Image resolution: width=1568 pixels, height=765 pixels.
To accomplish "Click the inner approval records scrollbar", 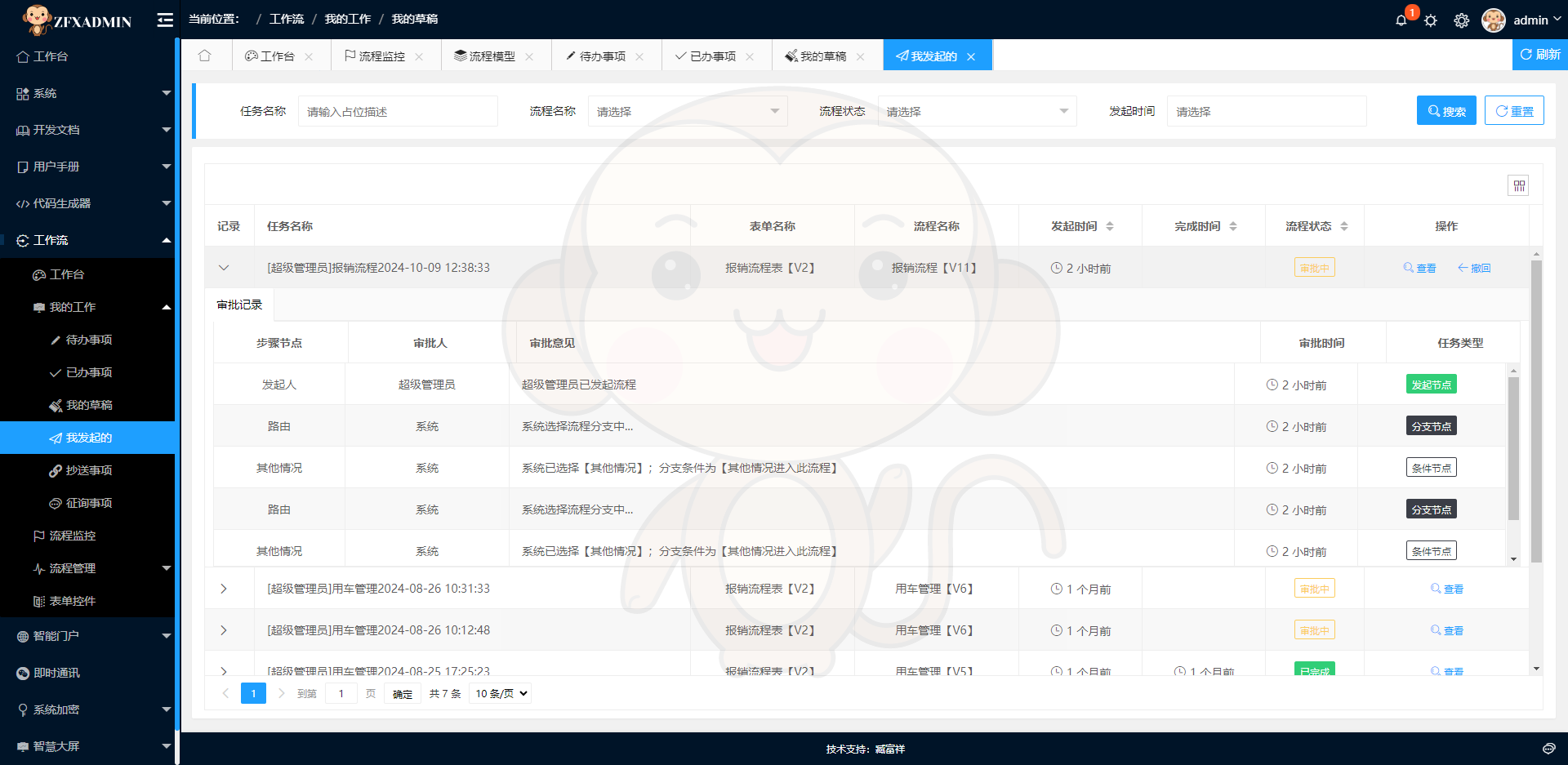I will point(1513,448).
